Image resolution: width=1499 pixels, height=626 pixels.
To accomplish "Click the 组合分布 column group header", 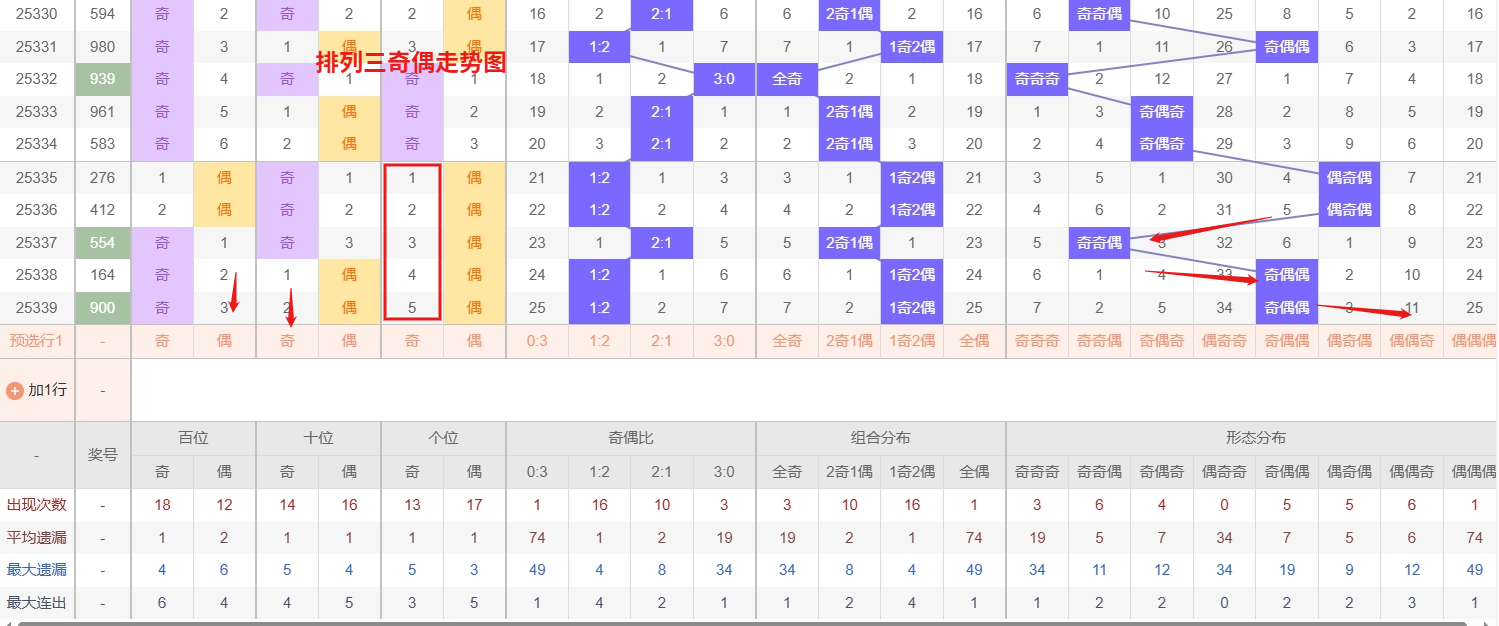I will point(881,438).
